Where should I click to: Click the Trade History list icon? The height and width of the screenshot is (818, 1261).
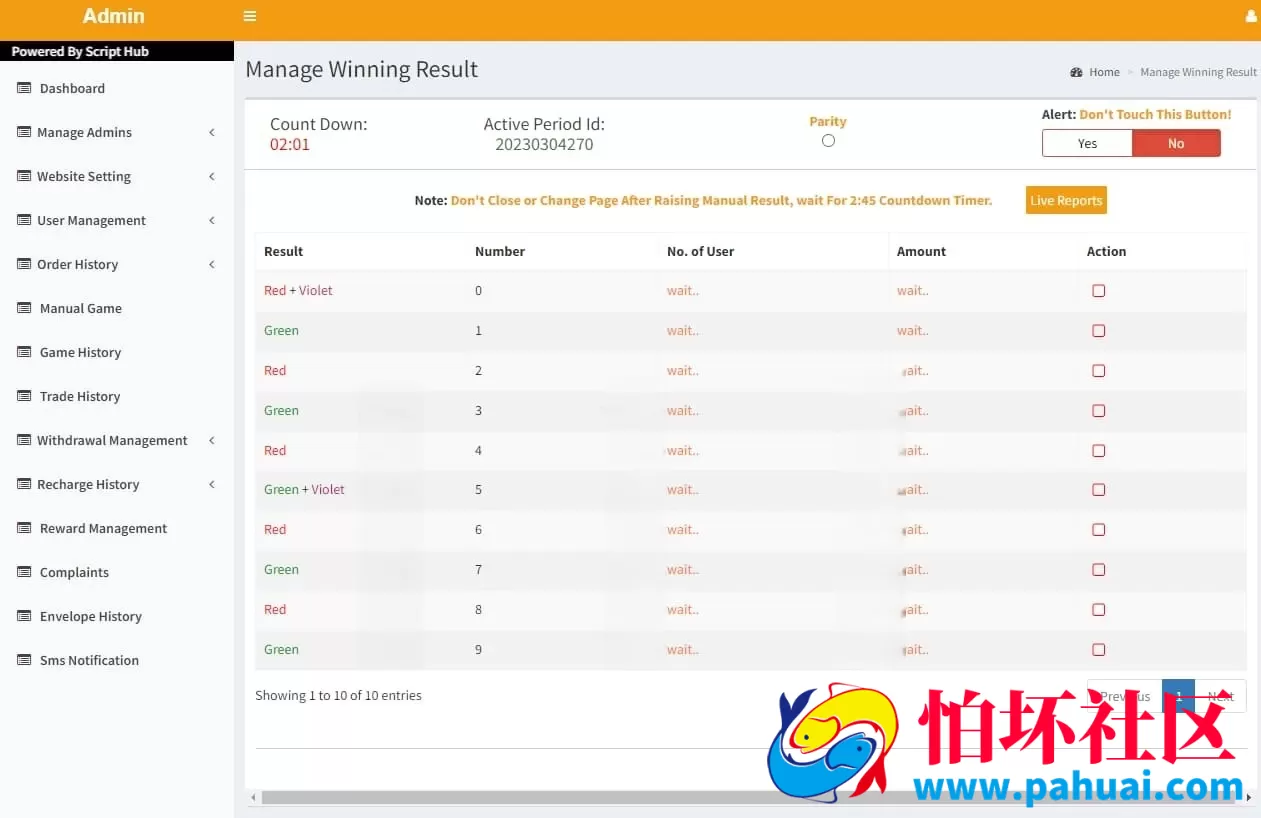pyautogui.click(x=24, y=396)
